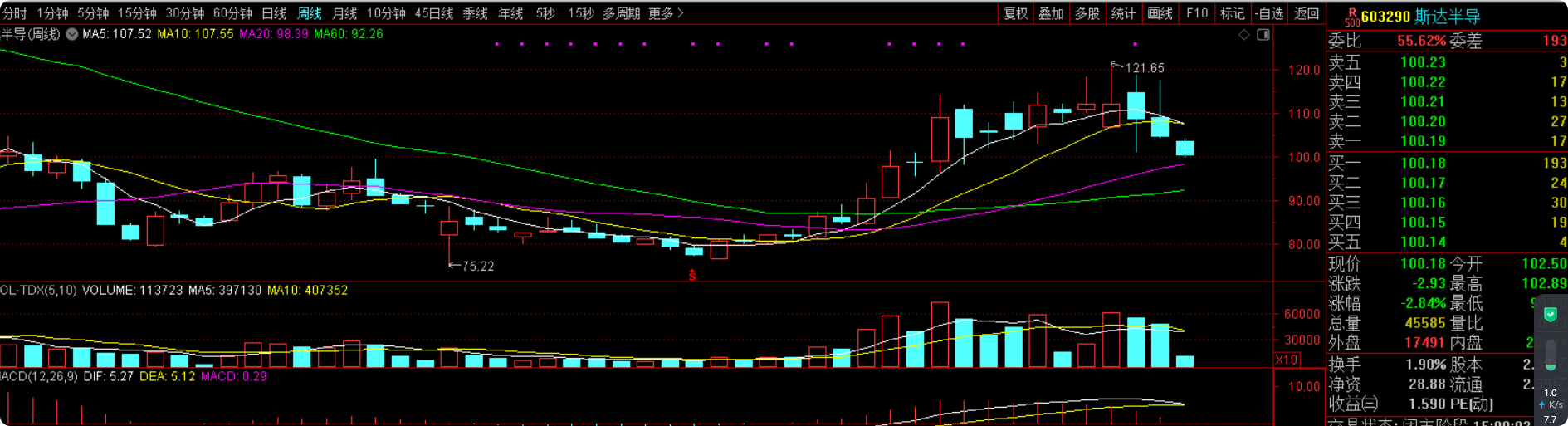
Task: Click the MA20: 98.39 indicator label
Action: 273,34
